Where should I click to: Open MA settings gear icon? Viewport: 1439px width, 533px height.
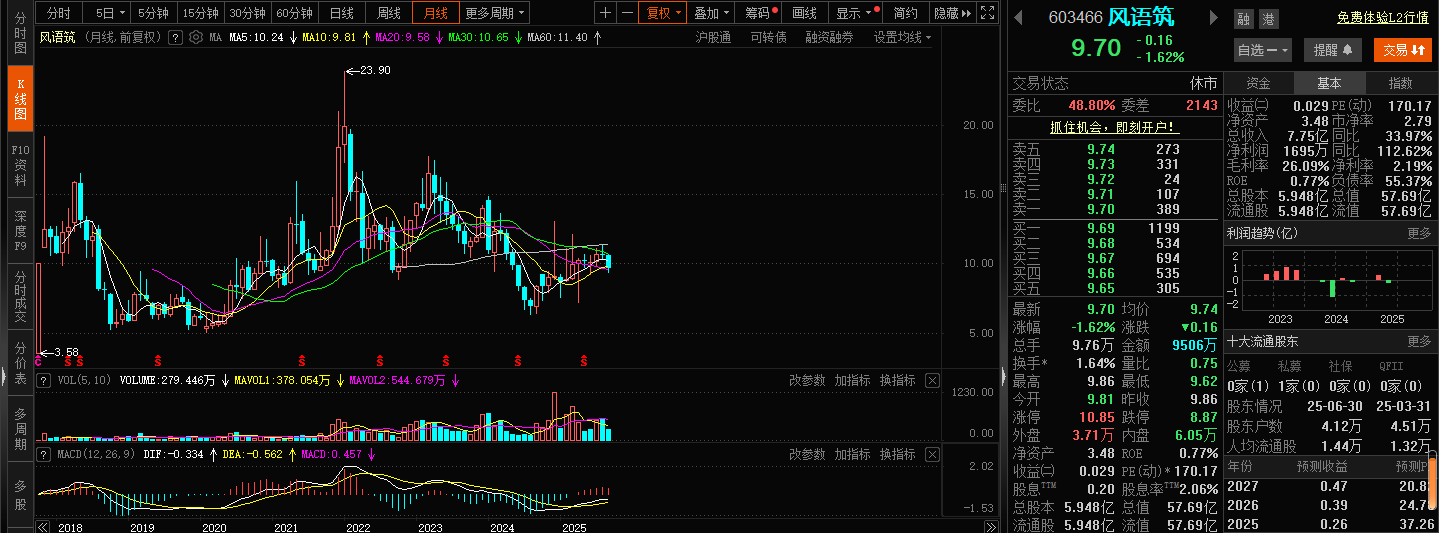[195, 37]
